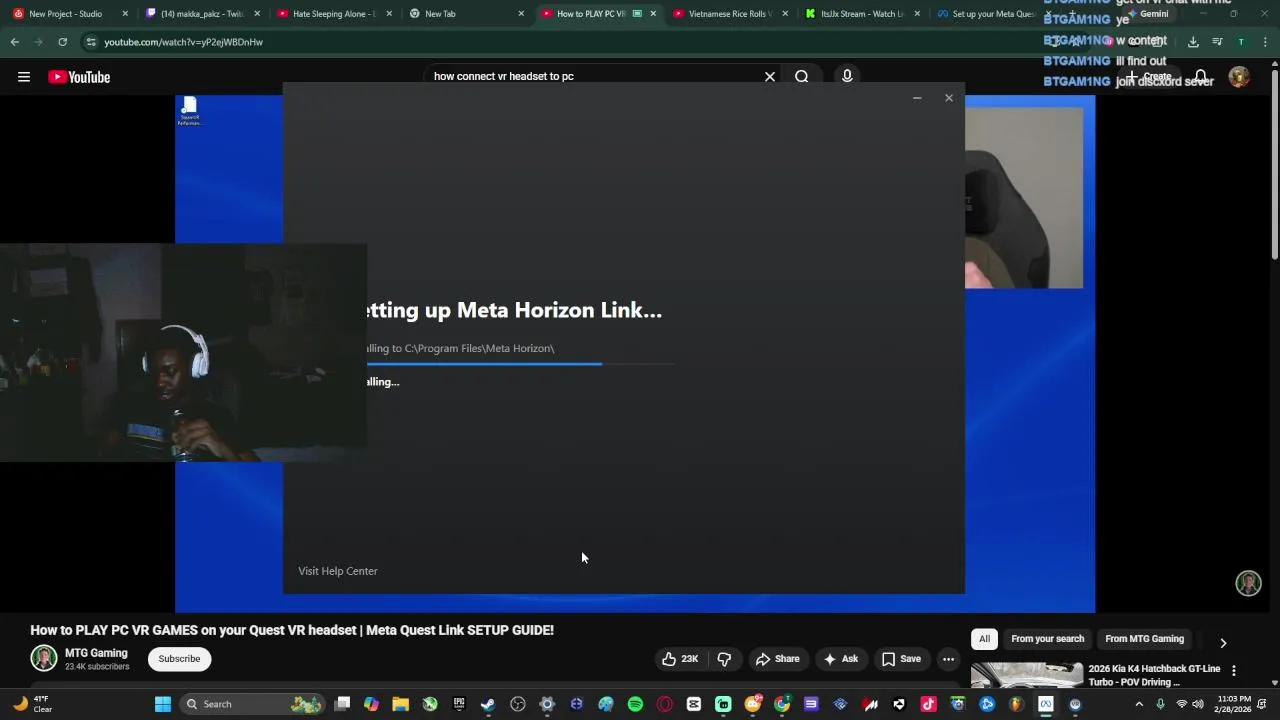View site information icon in address bar

[91, 42]
